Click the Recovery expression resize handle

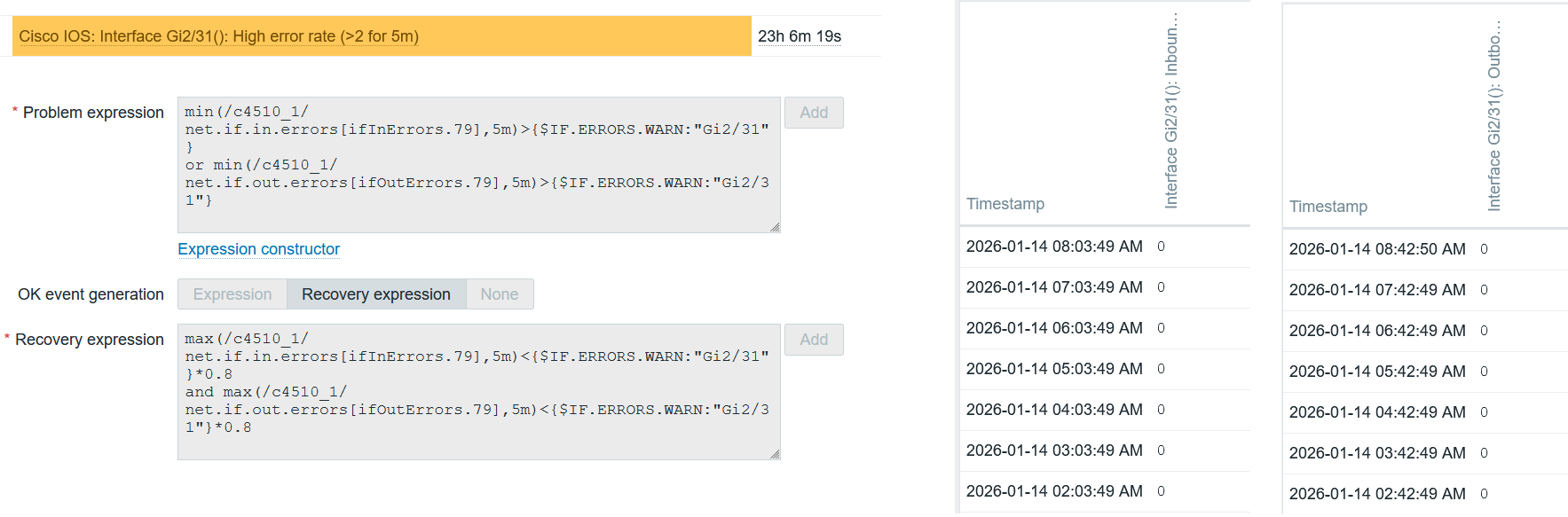[x=775, y=455]
